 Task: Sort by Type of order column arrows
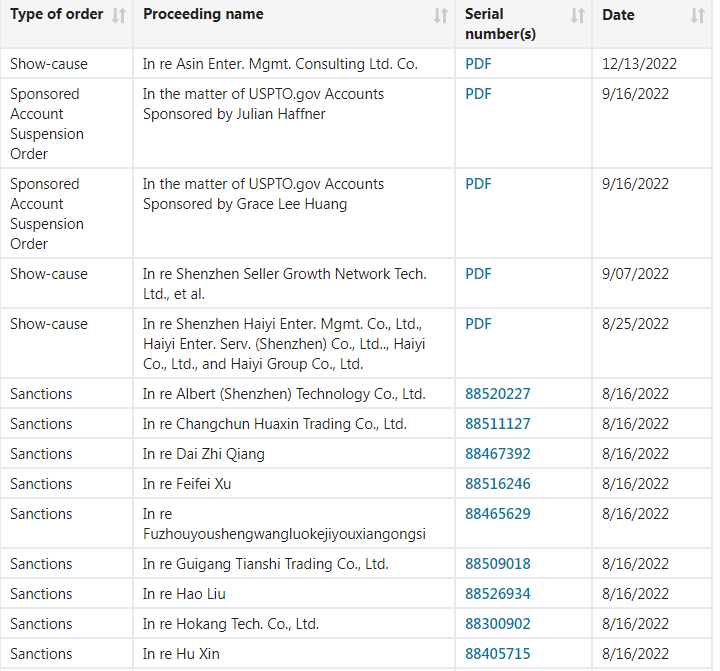coord(119,16)
